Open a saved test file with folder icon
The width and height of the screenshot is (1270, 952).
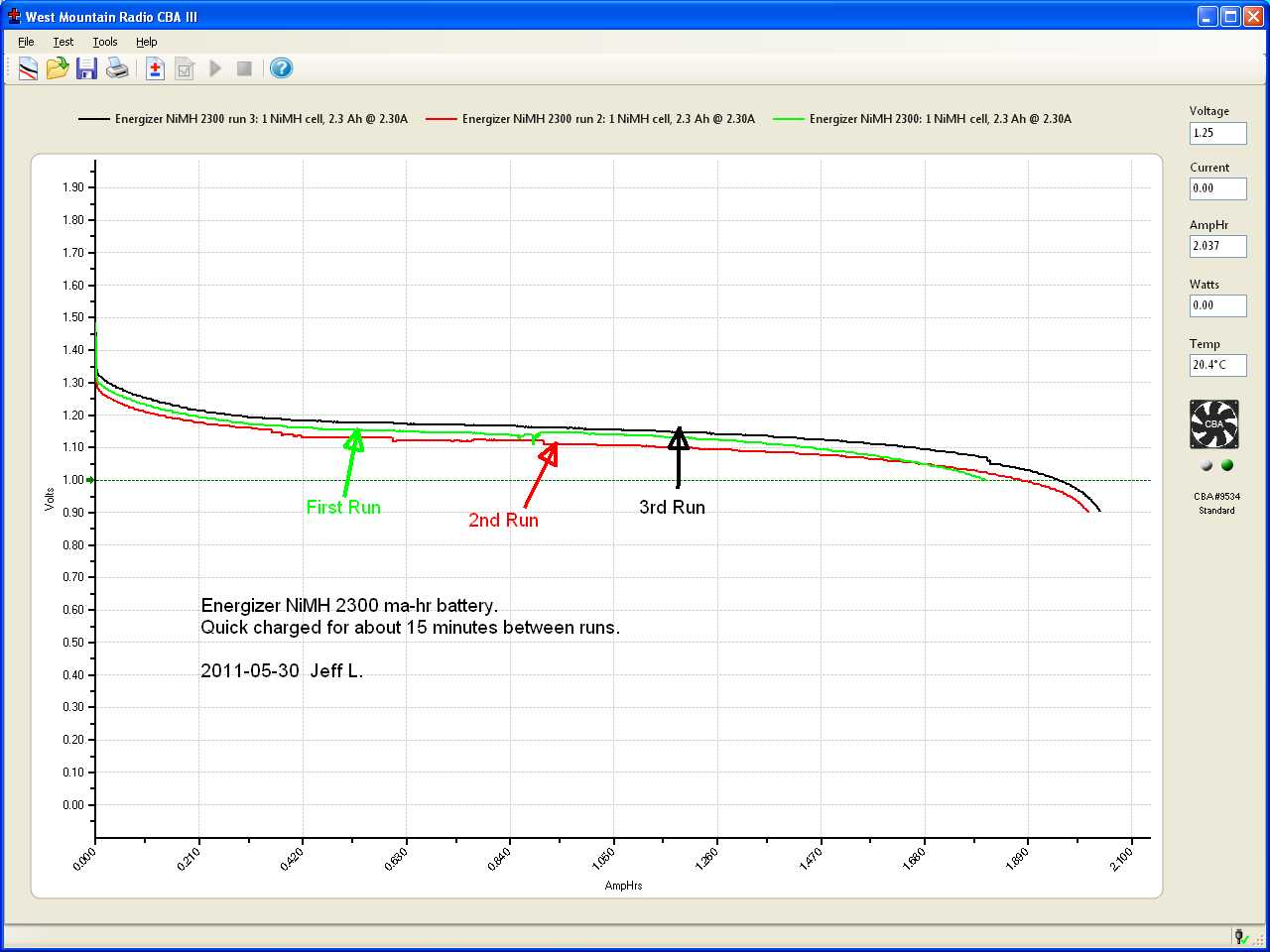(x=58, y=68)
